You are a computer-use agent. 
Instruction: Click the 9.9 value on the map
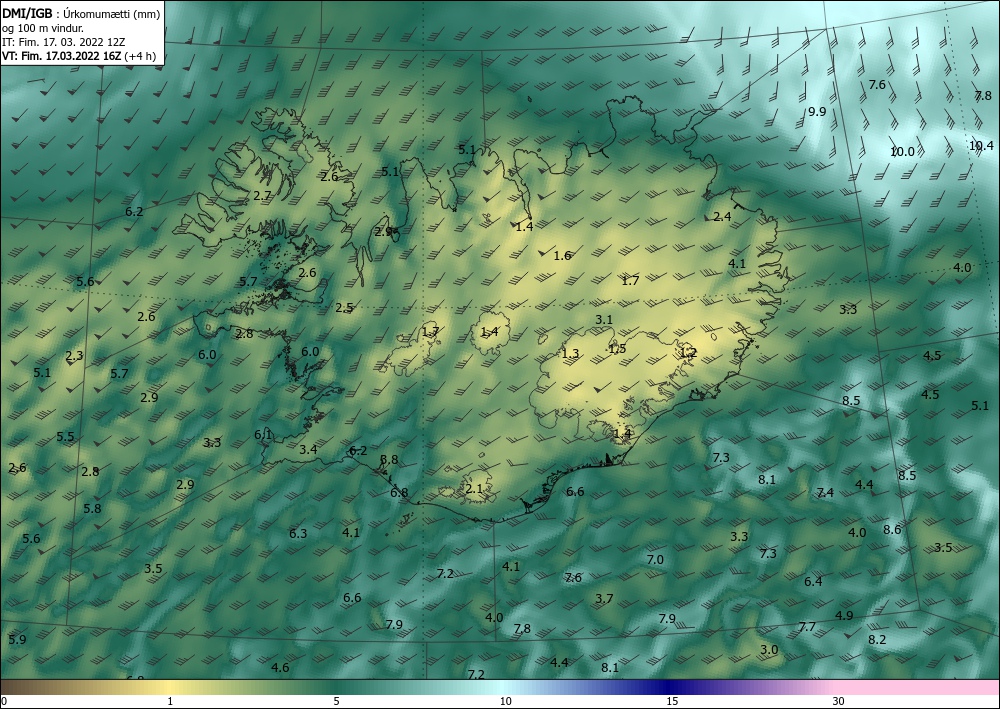click(817, 112)
